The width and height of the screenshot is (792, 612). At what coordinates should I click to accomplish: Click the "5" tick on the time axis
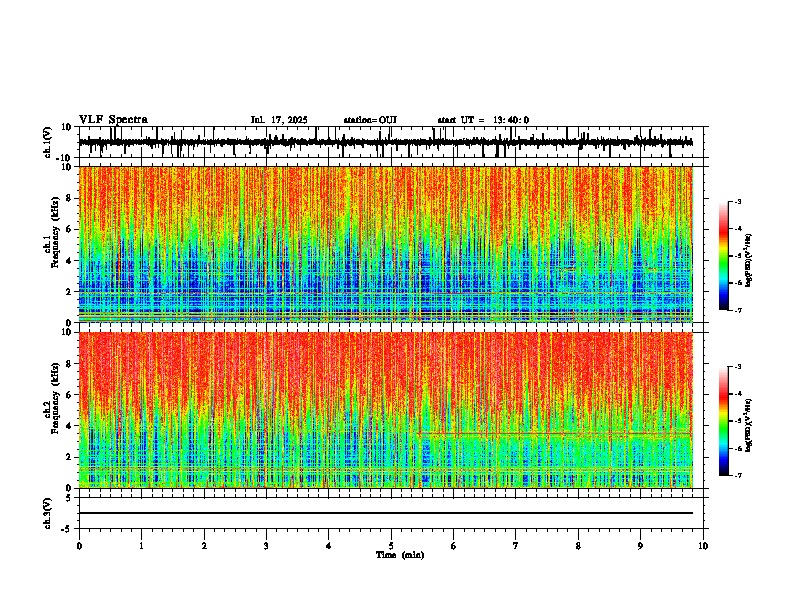pos(391,546)
